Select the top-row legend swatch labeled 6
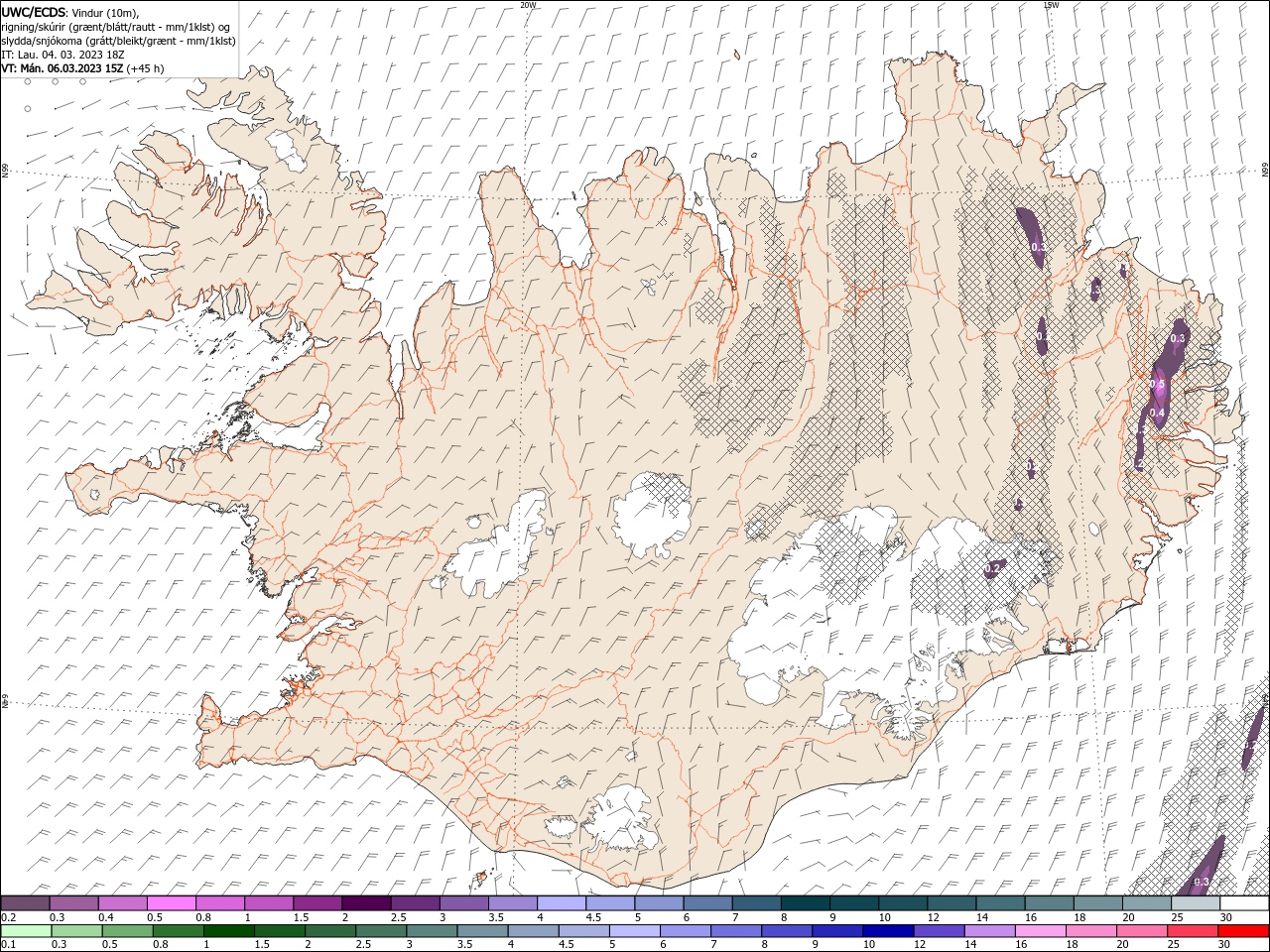Viewport: 1270px width, 952px height. [x=707, y=903]
